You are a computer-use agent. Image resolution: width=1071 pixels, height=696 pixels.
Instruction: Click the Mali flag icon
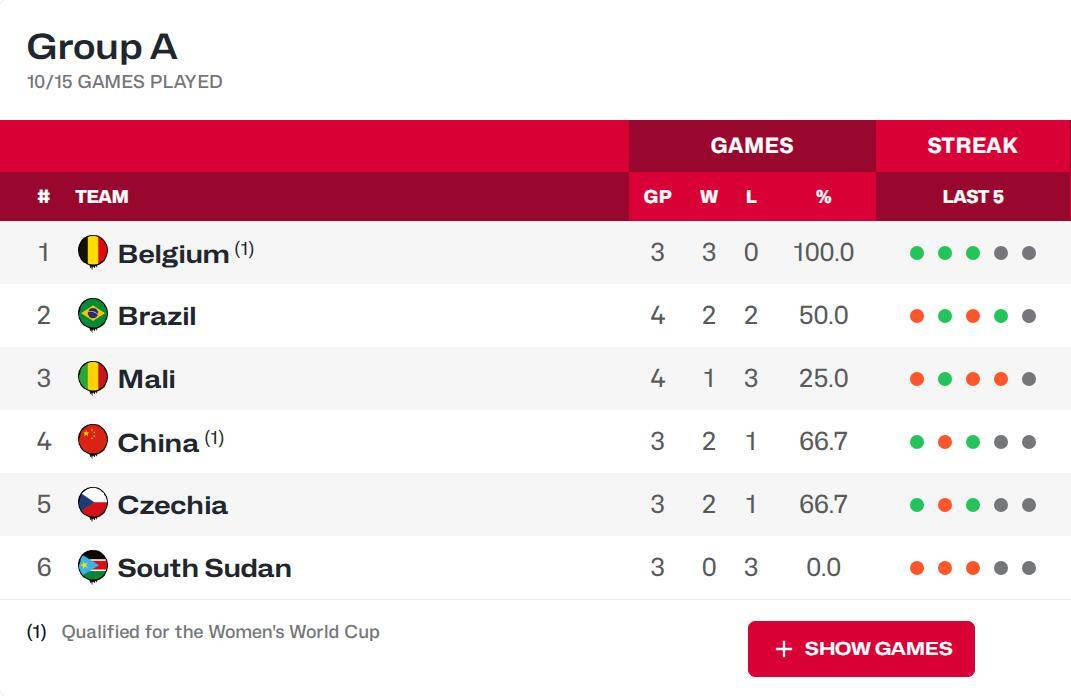[x=93, y=378]
